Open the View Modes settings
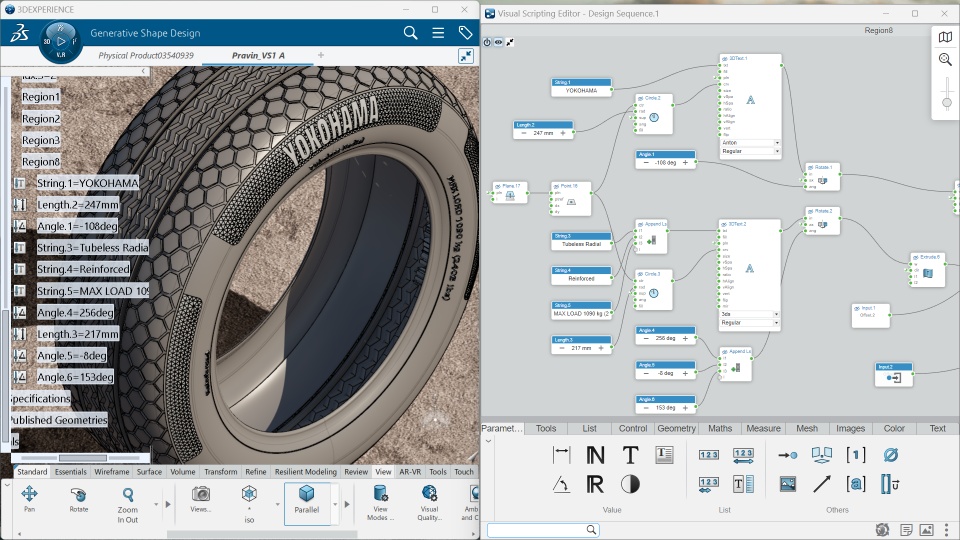The width and height of the screenshot is (960, 540). 380,495
